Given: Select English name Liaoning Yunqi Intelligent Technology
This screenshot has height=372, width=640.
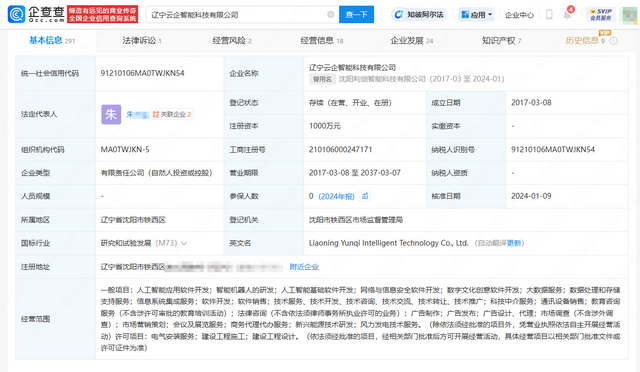Looking at the screenshot, I should click(388, 243).
